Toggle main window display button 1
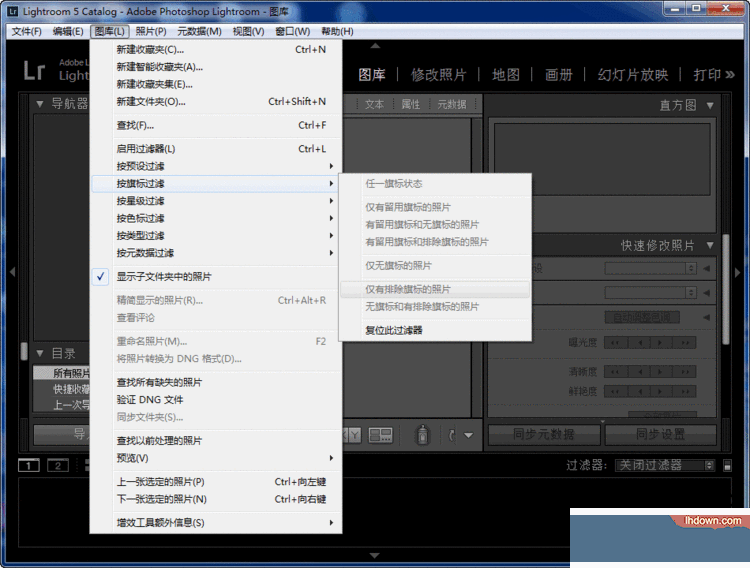The height and width of the screenshot is (568, 750). [29, 465]
